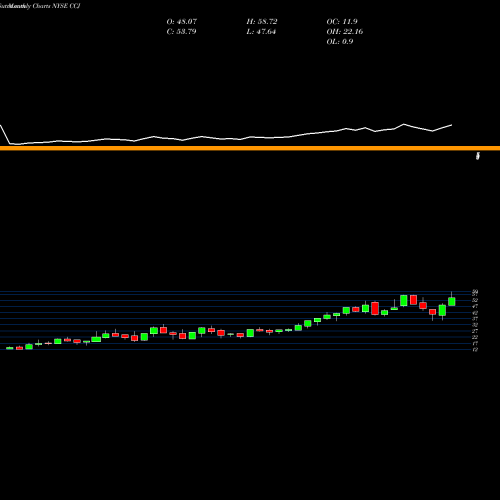500x500 pixels.
Task: Click the 27 price axis label
Action: tap(475, 331)
